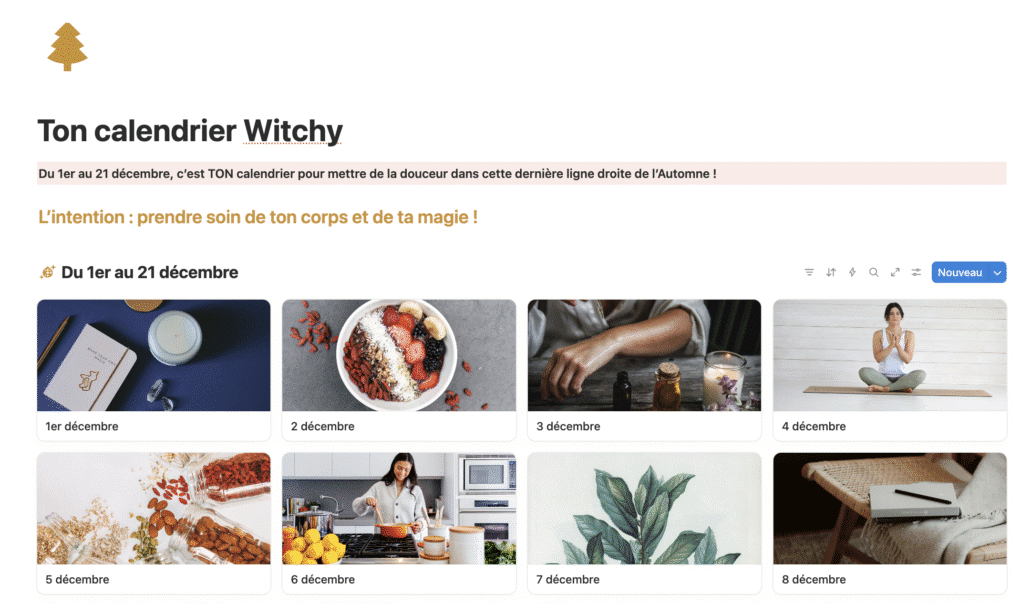Expand the Nouveau dropdown arrow

[x=997, y=272]
